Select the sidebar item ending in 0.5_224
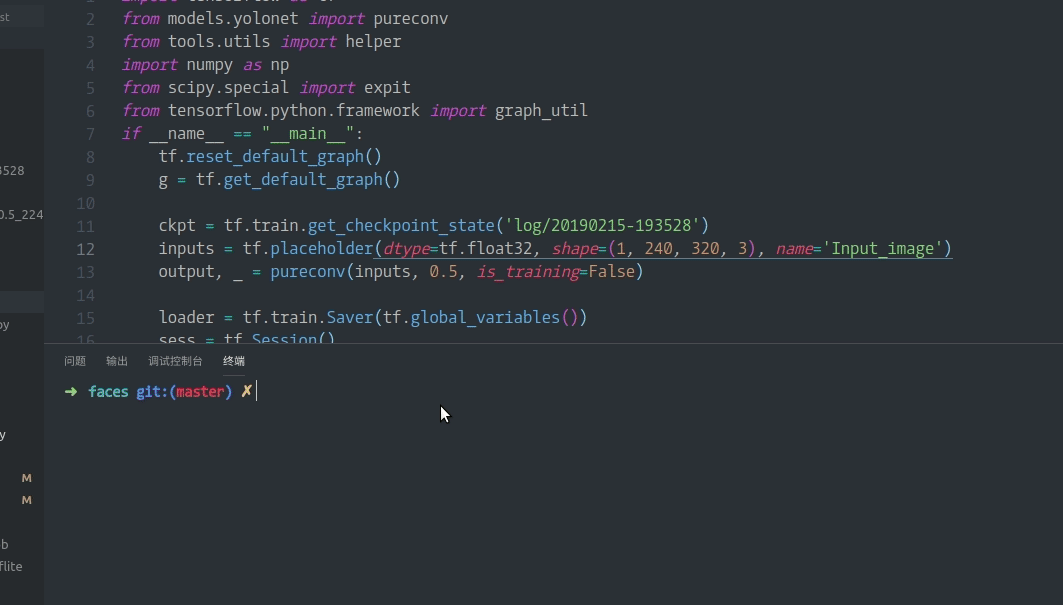1063x605 pixels. point(21,214)
